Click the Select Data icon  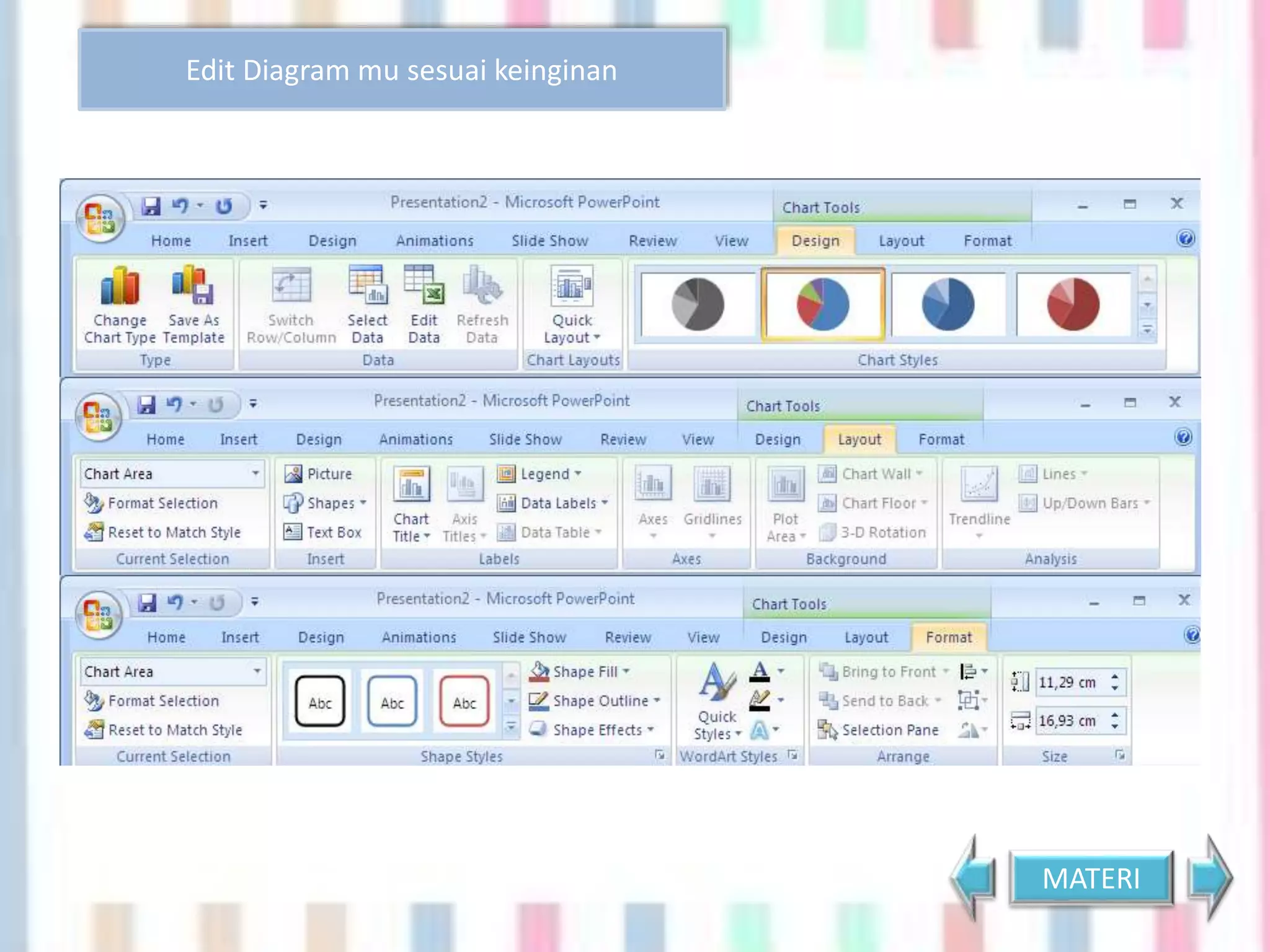click(x=368, y=304)
